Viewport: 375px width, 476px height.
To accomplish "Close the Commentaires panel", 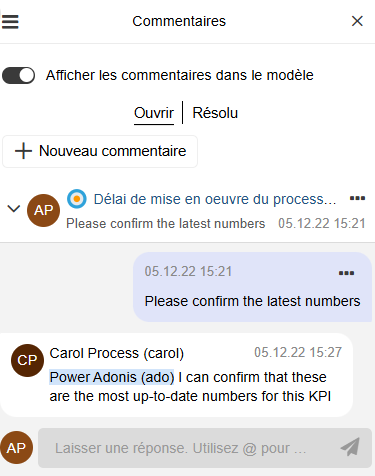I will pyautogui.click(x=357, y=21).
